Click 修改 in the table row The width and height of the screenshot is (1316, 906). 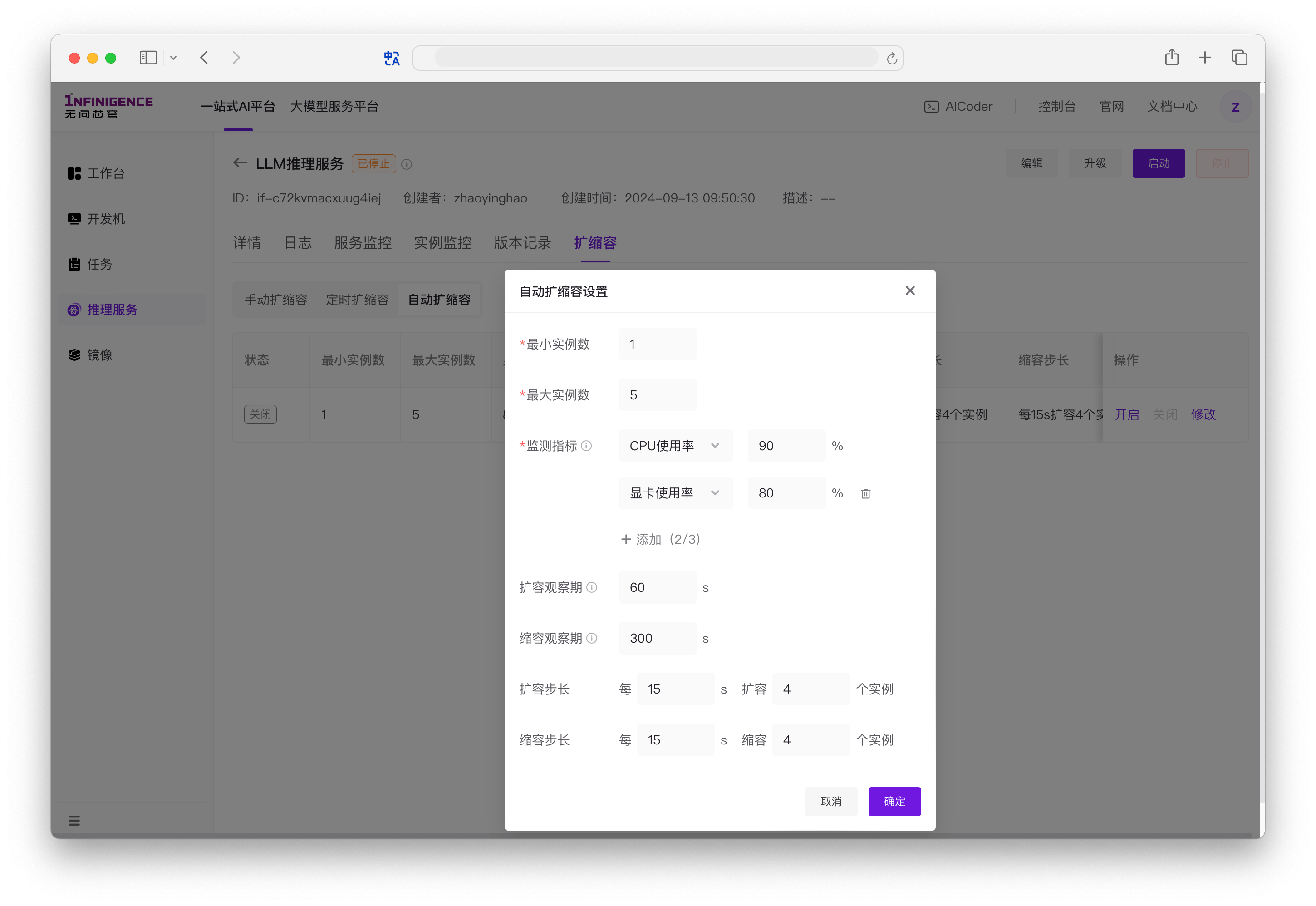pos(1203,414)
